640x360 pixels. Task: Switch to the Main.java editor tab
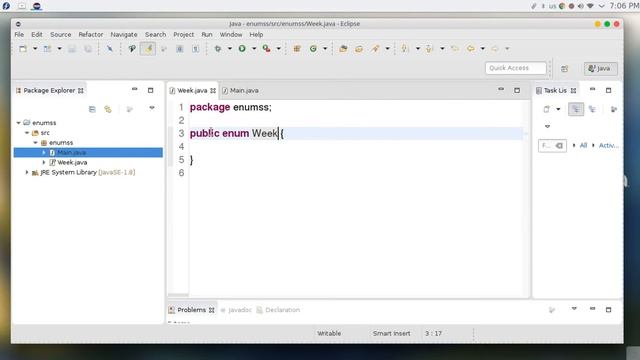(x=240, y=91)
